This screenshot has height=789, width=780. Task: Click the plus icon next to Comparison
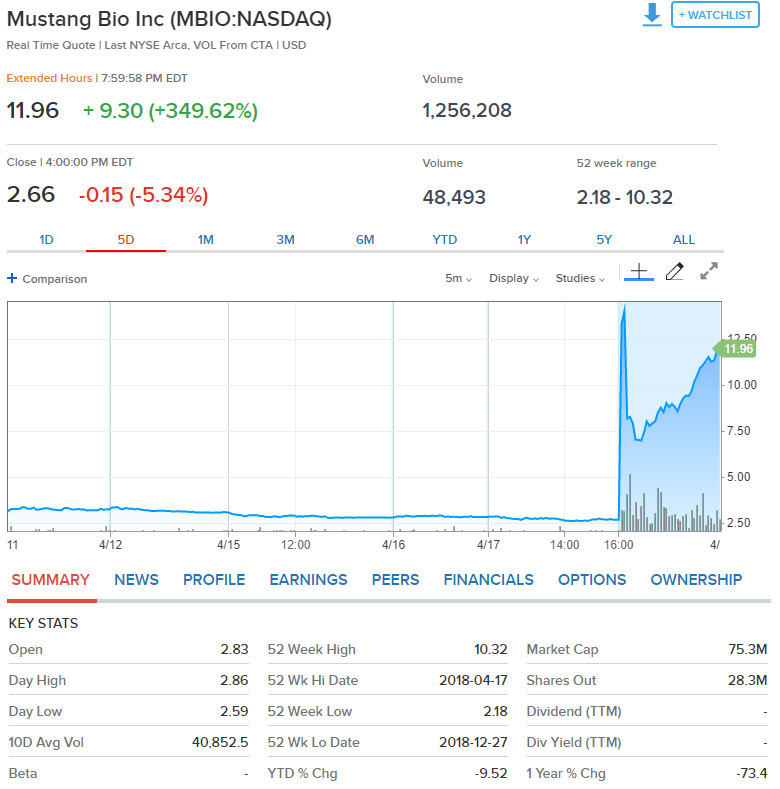coord(12,278)
